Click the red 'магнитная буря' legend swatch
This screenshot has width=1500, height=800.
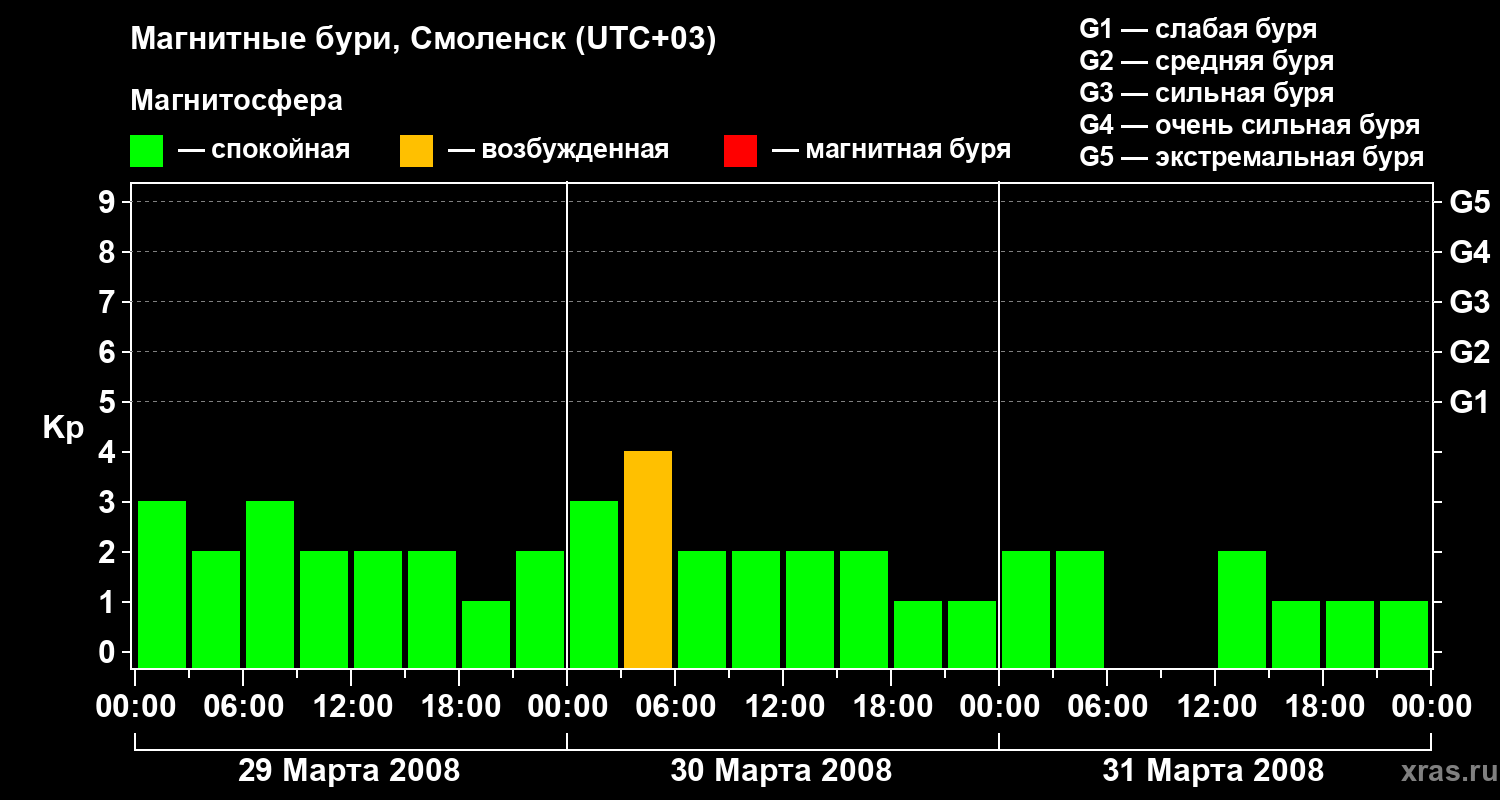pos(740,150)
